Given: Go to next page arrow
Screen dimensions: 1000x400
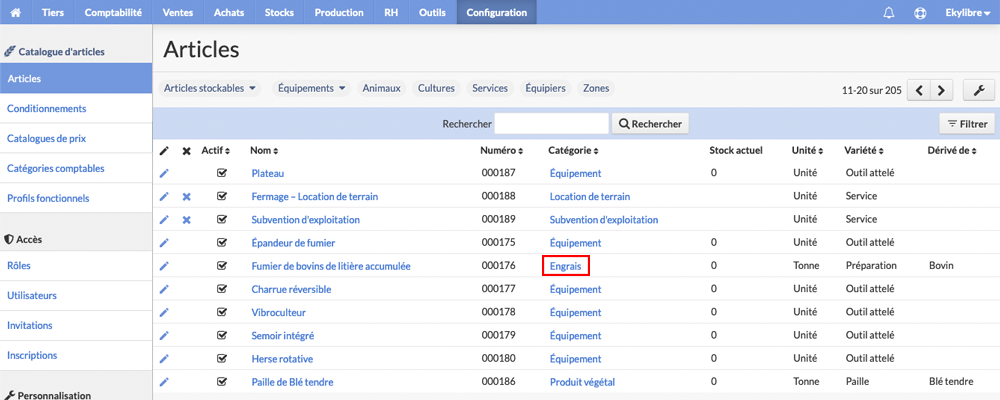Looking at the screenshot, I should click(x=941, y=90).
